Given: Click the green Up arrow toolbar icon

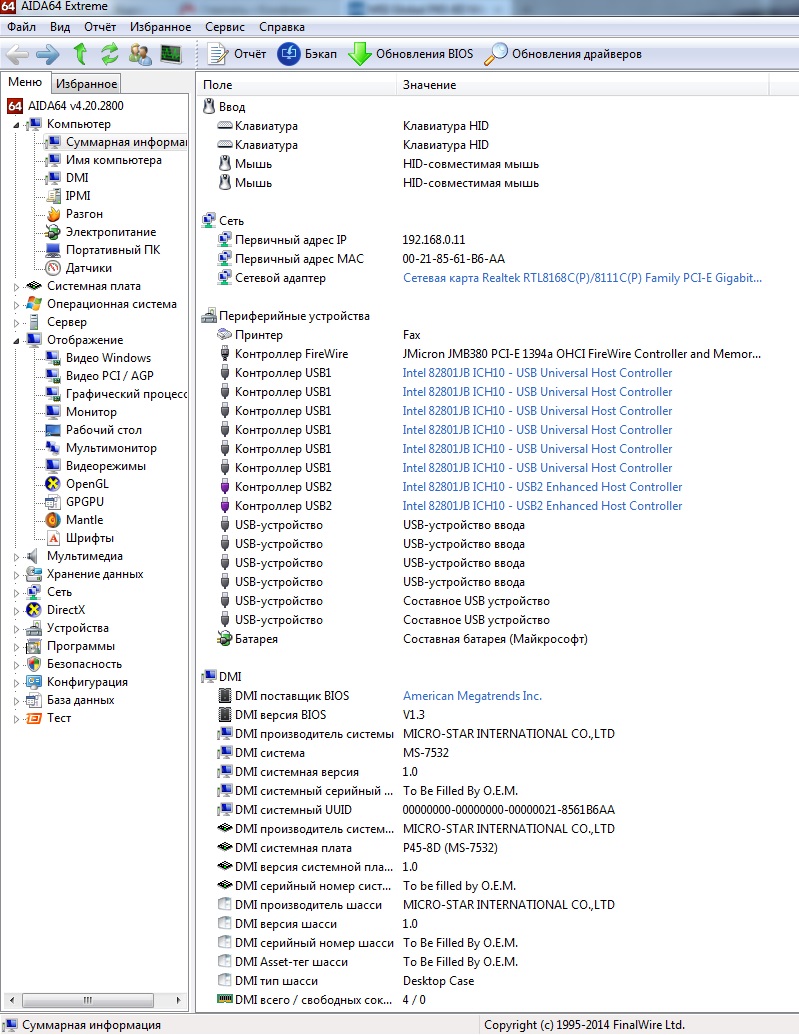Looking at the screenshot, I should coord(80,54).
